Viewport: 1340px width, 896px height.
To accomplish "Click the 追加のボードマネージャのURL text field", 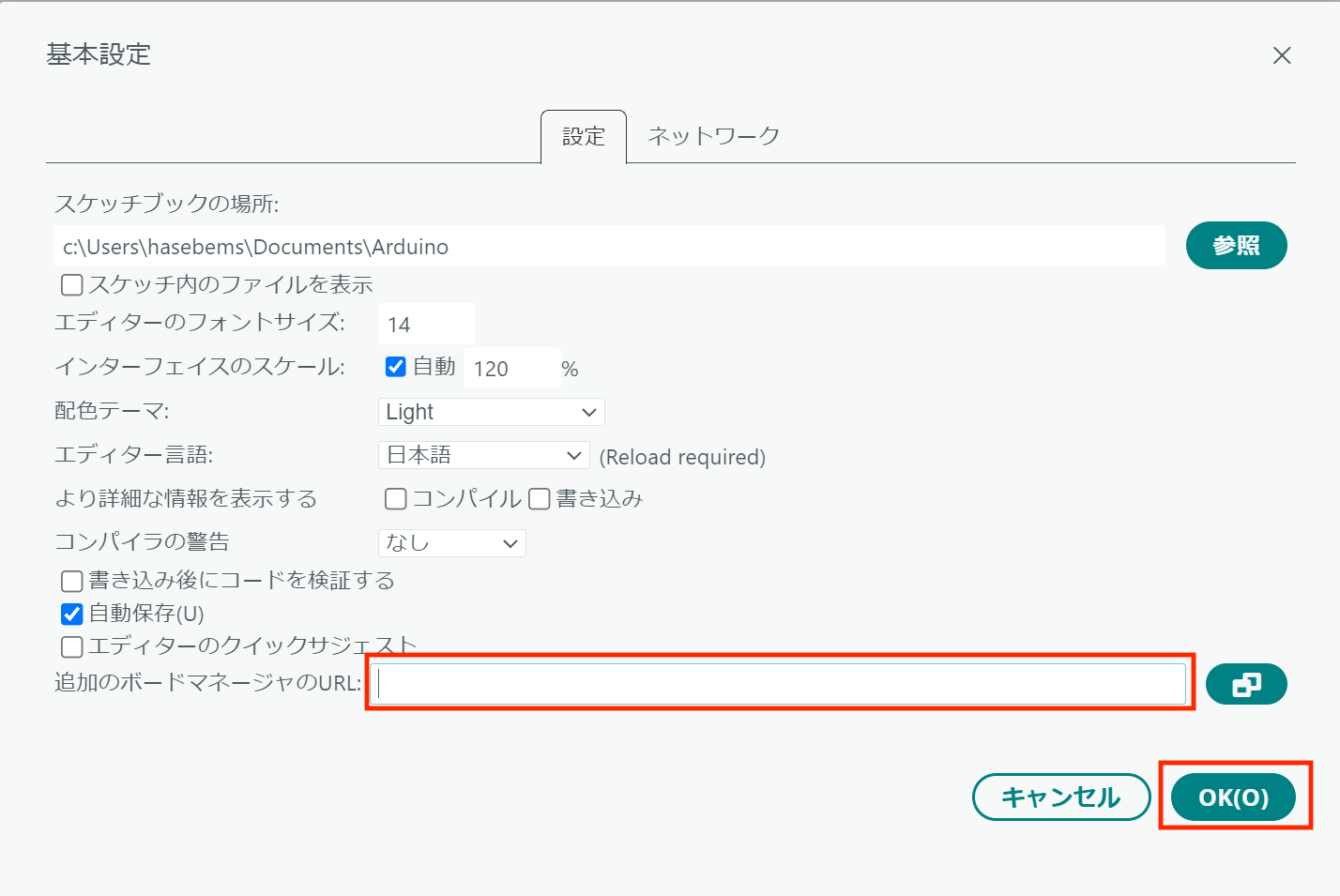I will [781, 684].
